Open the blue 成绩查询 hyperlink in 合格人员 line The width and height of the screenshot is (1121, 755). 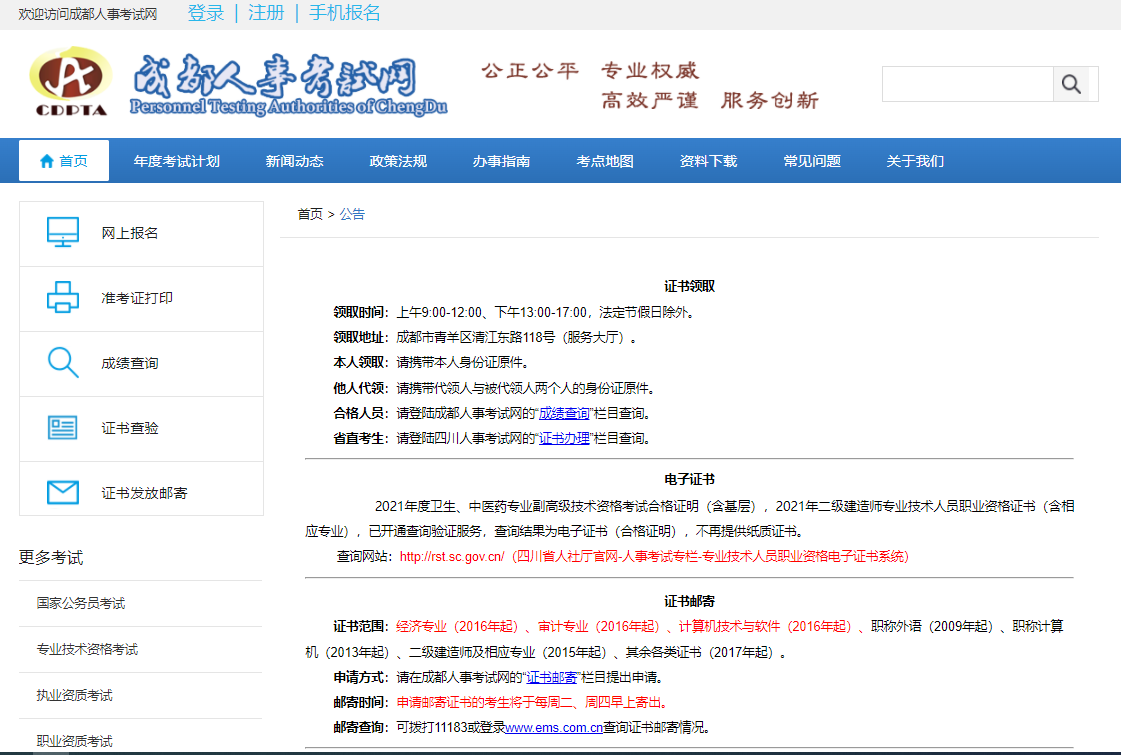tap(564, 413)
